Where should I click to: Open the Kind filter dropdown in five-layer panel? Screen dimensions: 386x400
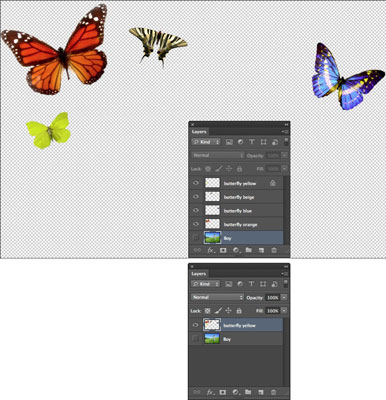(x=206, y=142)
